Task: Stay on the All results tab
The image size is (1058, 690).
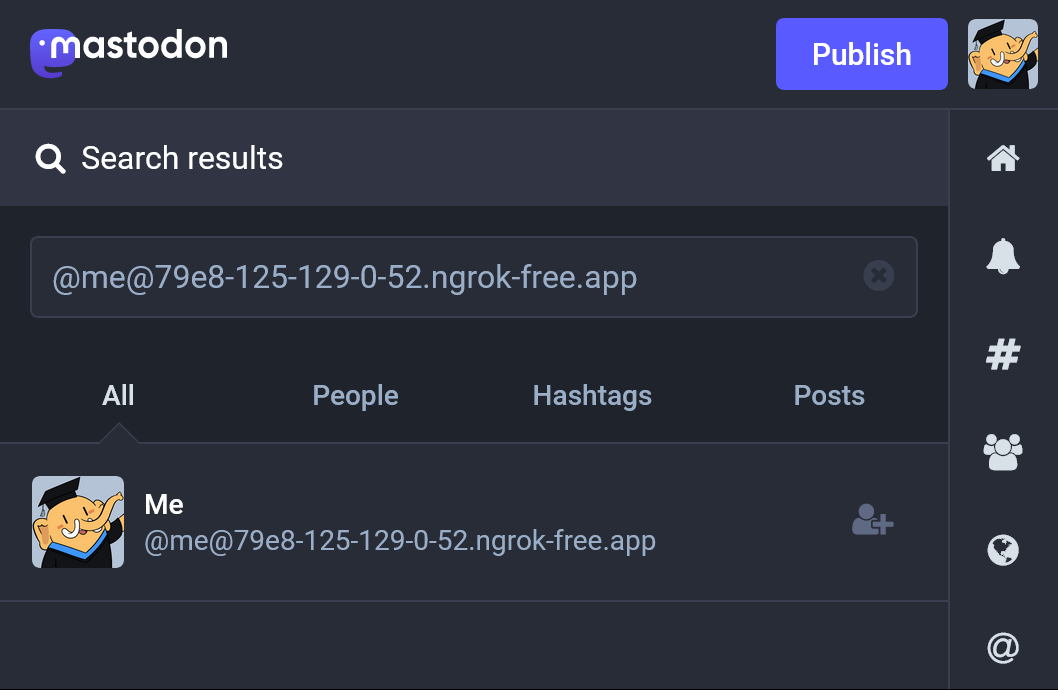Action: [x=117, y=395]
